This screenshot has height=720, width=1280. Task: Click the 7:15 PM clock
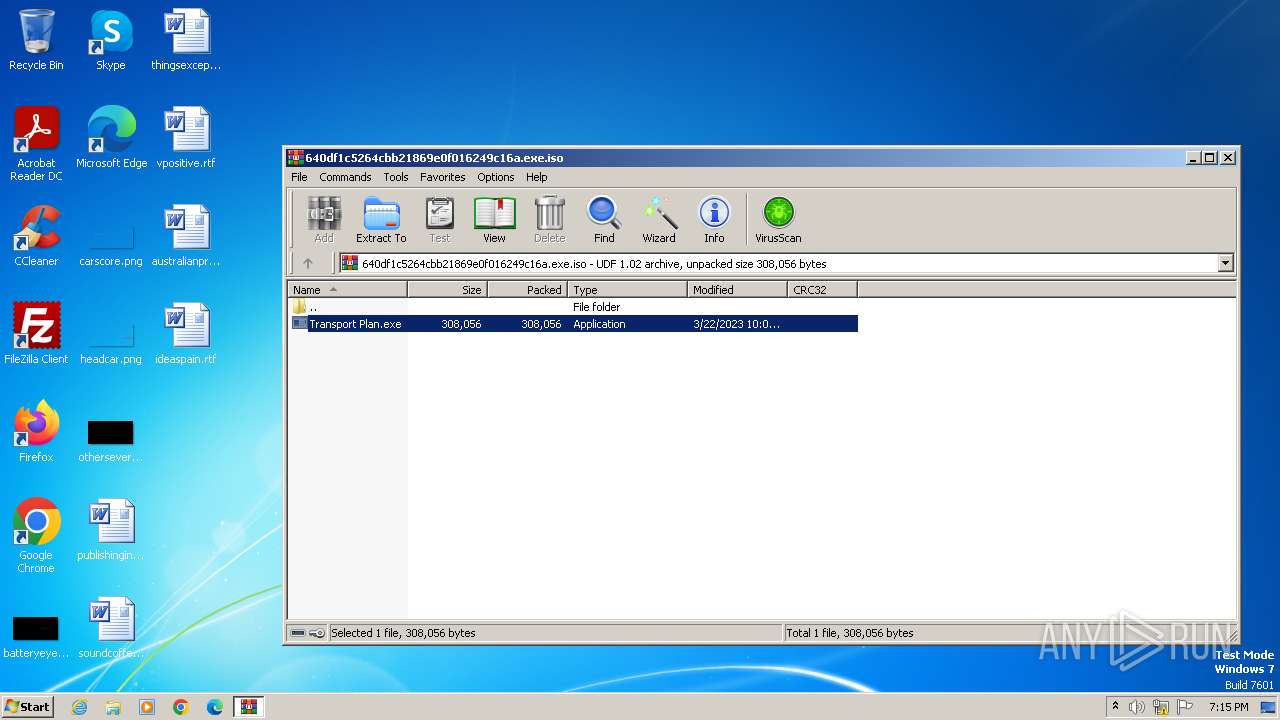click(x=1228, y=707)
